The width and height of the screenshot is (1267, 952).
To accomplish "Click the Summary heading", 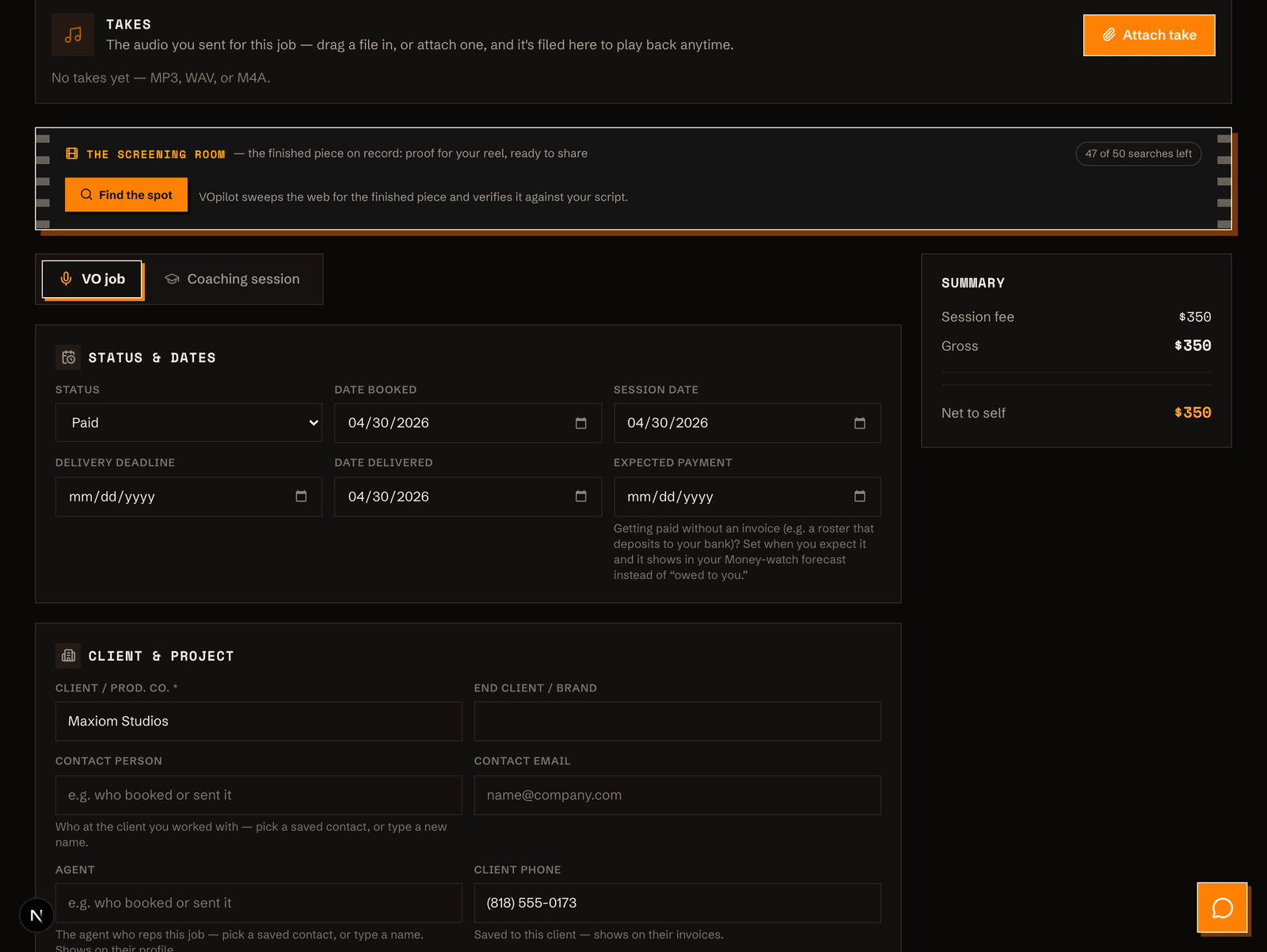I will (x=973, y=283).
